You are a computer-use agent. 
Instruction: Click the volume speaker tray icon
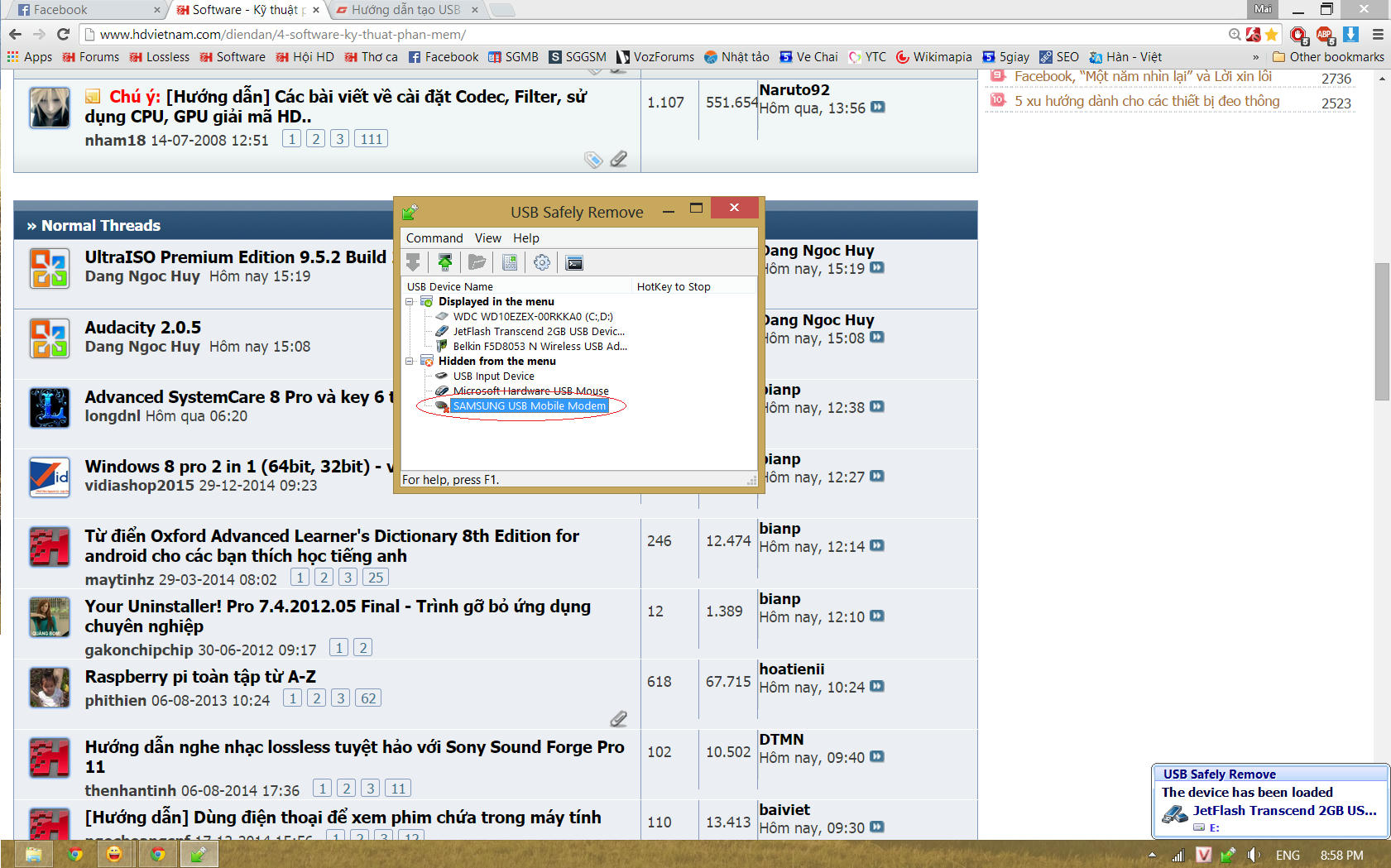tap(1254, 855)
